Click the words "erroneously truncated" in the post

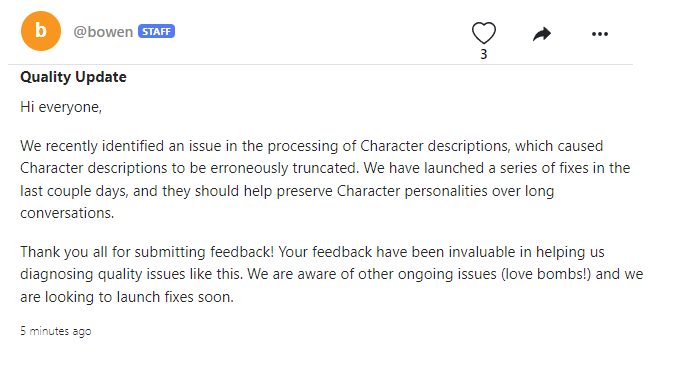click(285, 168)
